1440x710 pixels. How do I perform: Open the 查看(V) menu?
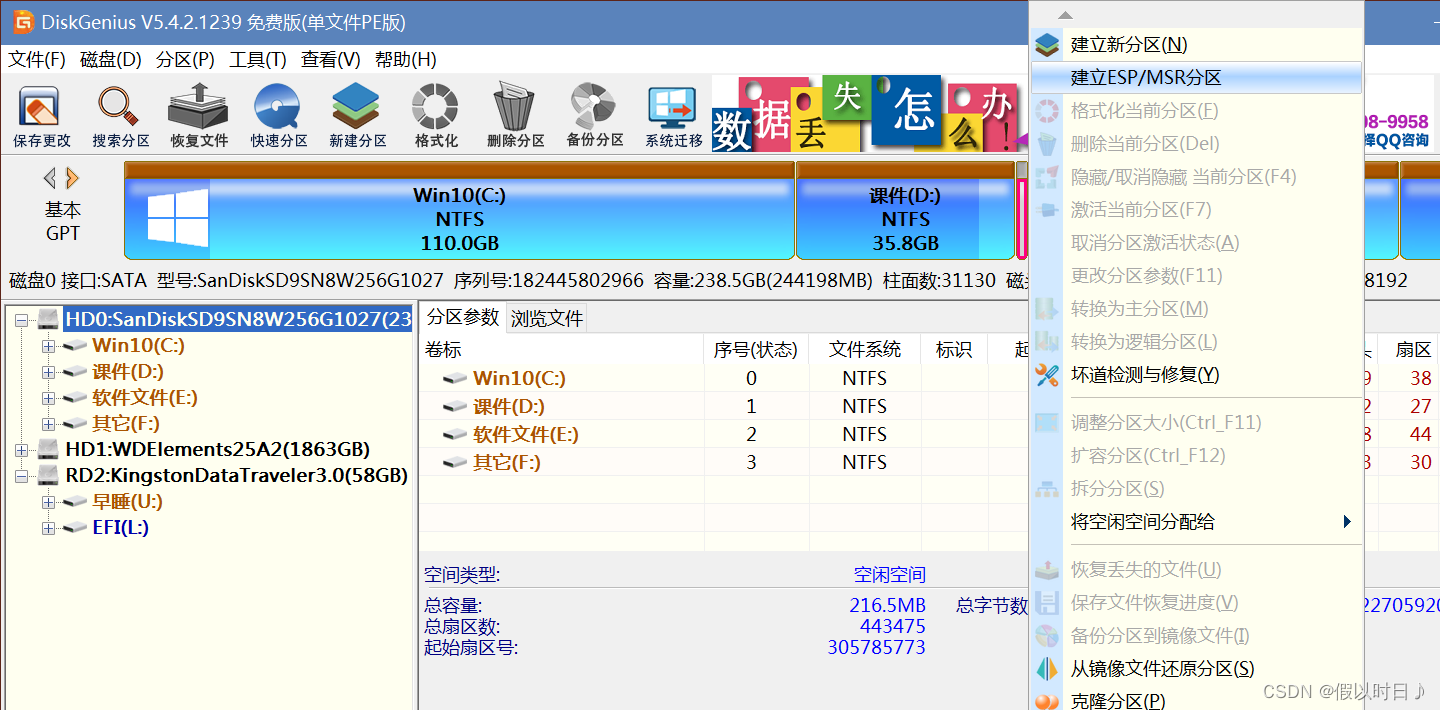(331, 59)
